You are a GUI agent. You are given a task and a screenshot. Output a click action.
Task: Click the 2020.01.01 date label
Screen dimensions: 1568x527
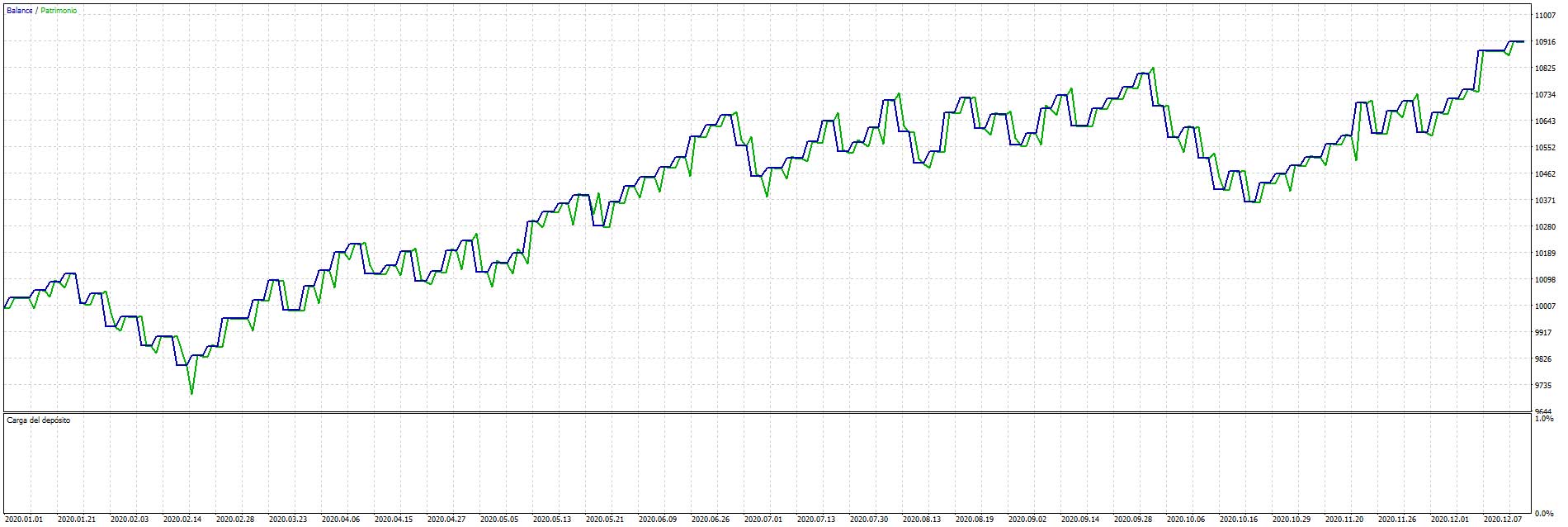tap(23, 520)
